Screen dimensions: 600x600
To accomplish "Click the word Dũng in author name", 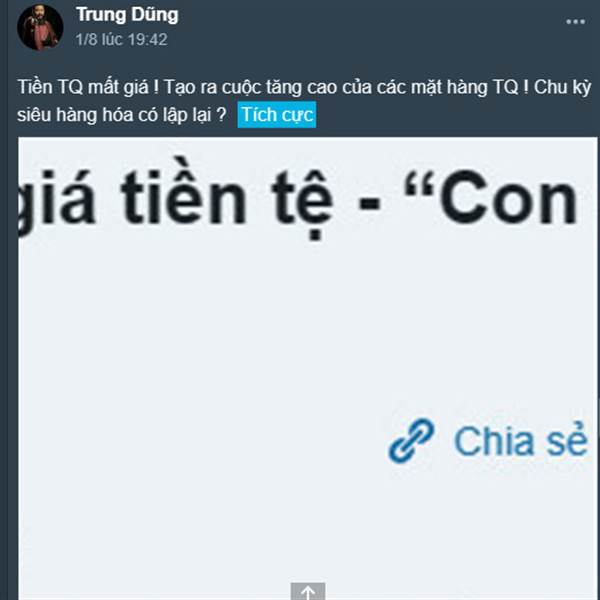I will coord(155,15).
